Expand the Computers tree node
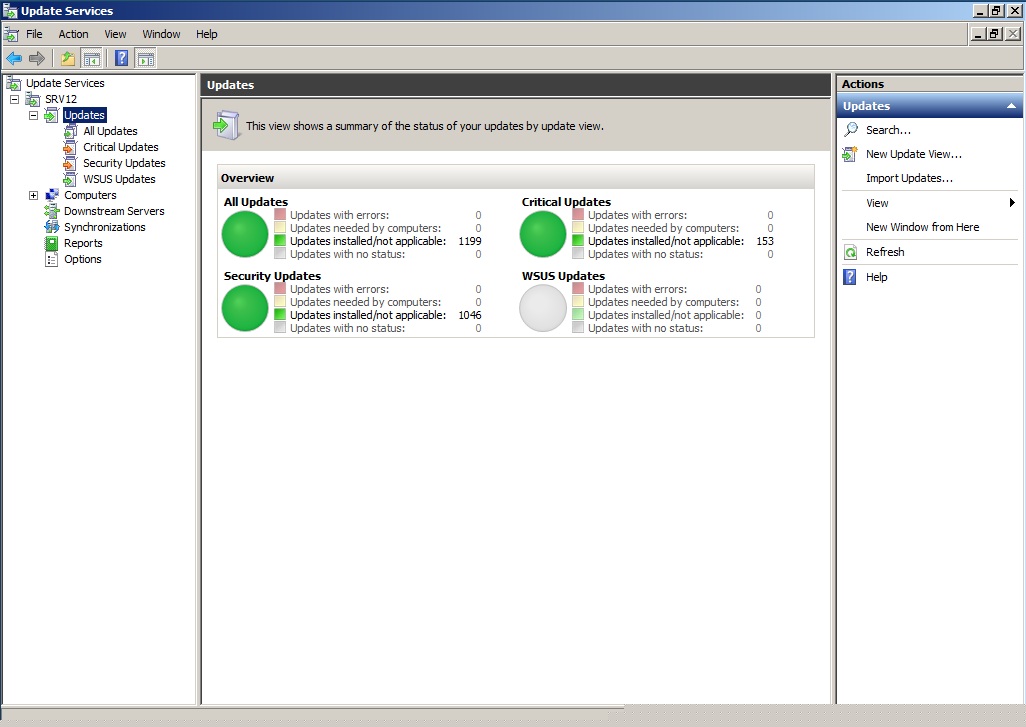Viewport: 1026px width, 727px height. [33, 195]
